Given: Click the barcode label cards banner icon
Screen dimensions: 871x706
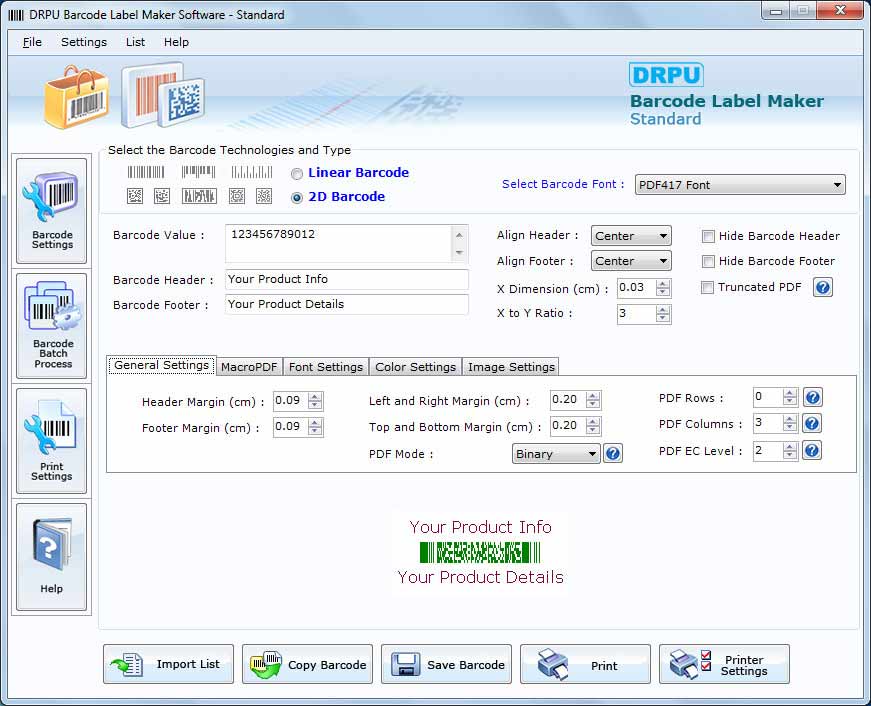Looking at the screenshot, I should 163,95.
